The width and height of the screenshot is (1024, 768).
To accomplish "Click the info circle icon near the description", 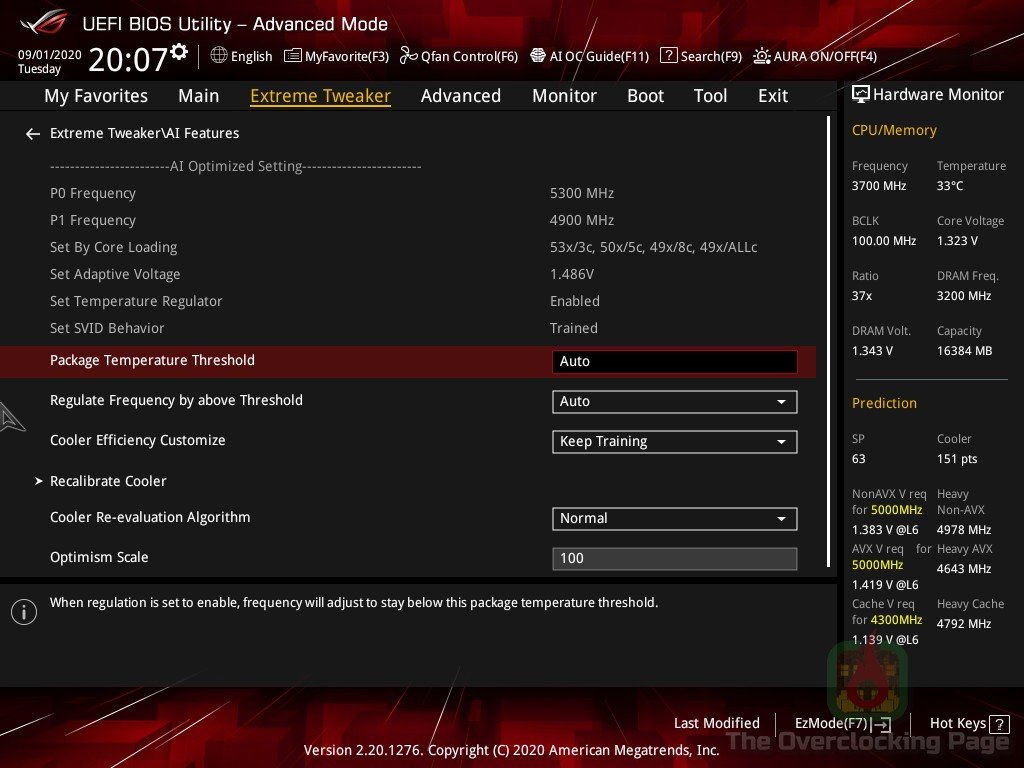I will tap(24, 611).
